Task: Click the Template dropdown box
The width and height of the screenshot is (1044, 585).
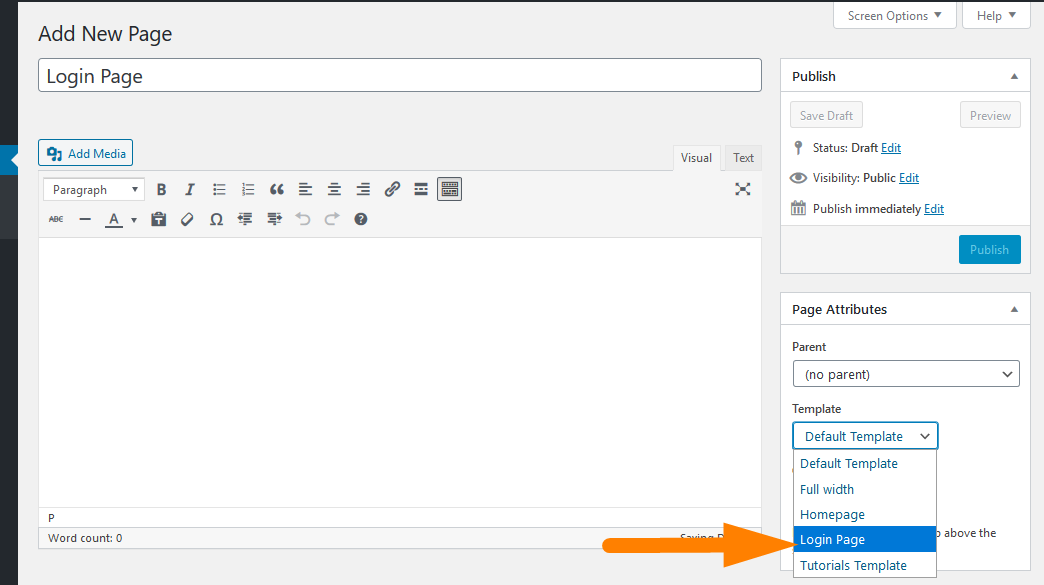Action: (865, 436)
